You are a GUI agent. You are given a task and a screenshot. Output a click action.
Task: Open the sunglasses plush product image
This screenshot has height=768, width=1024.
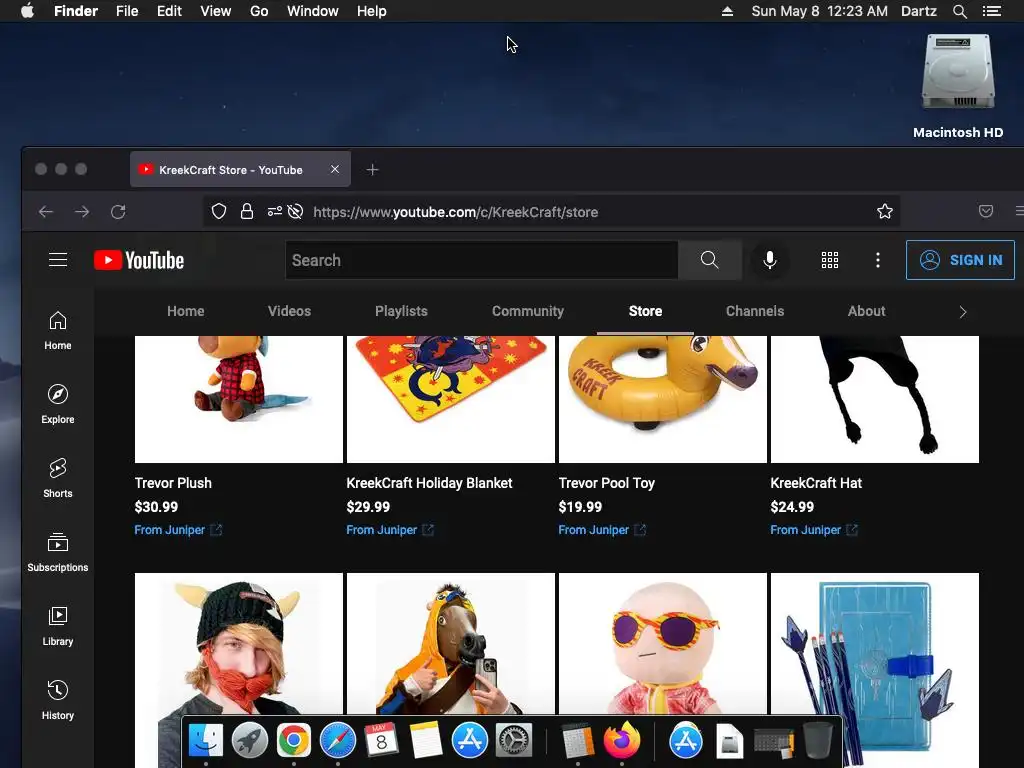pos(663,643)
